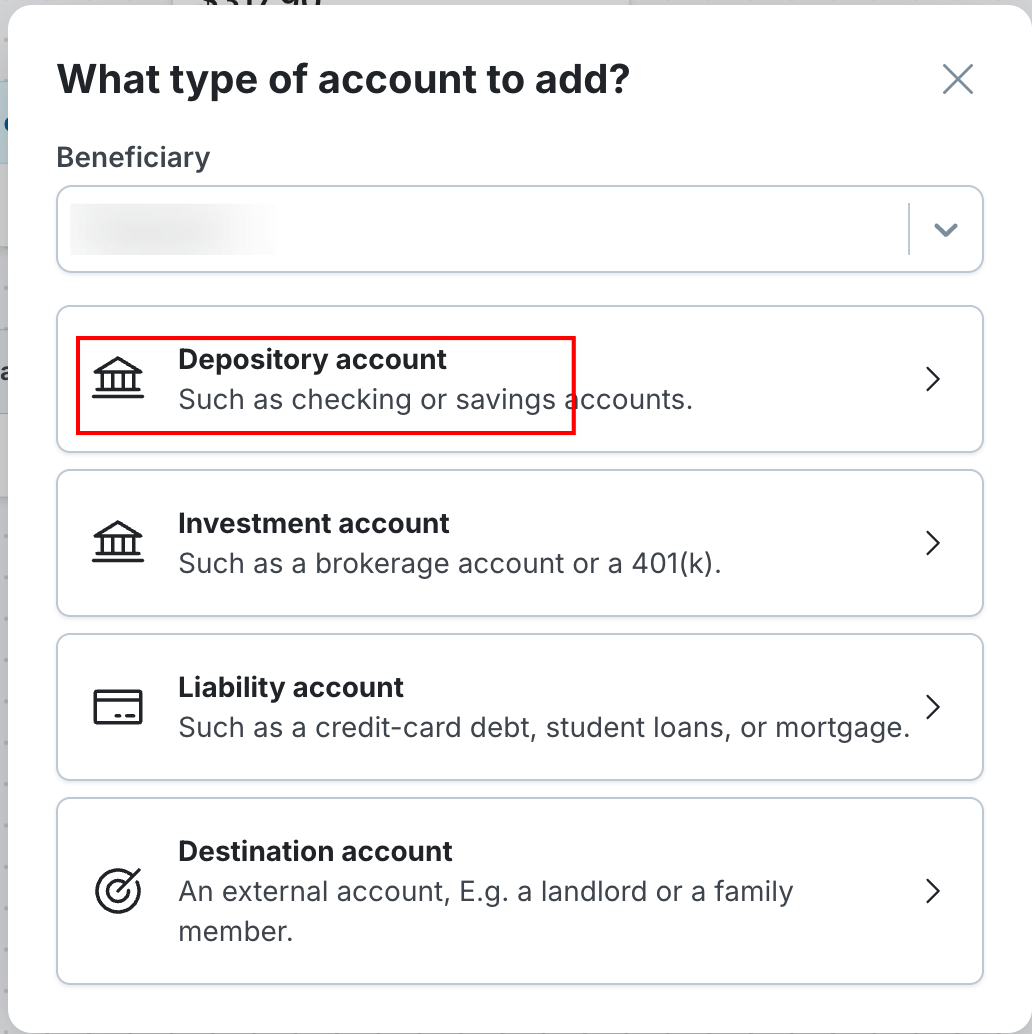Select the Destination account title

tap(315, 852)
